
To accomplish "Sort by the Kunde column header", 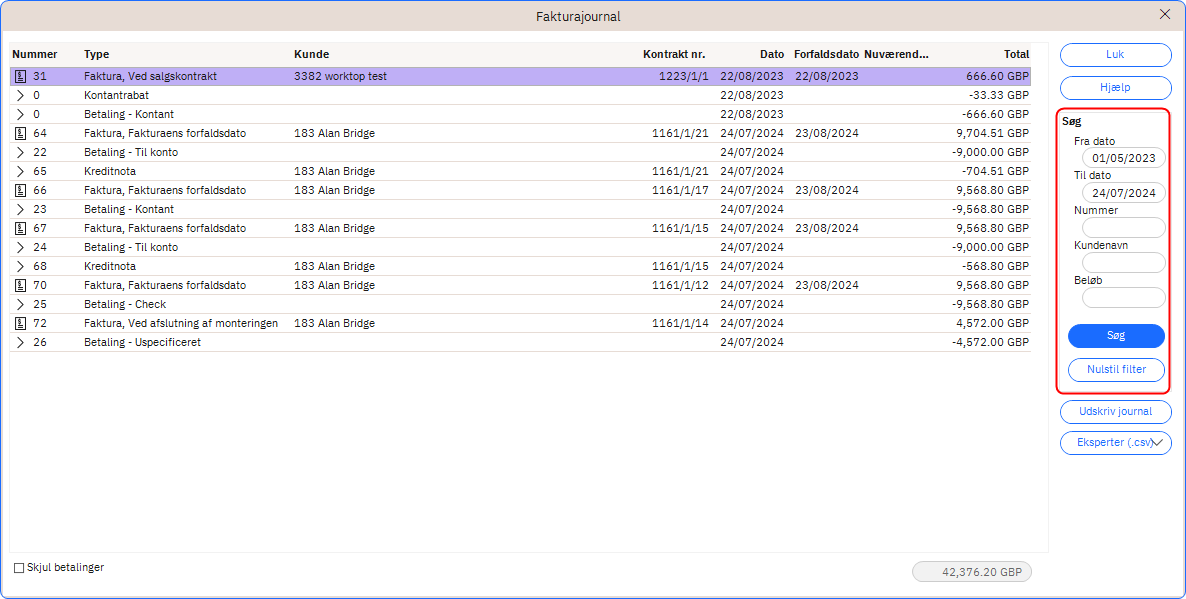I will tap(311, 54).
